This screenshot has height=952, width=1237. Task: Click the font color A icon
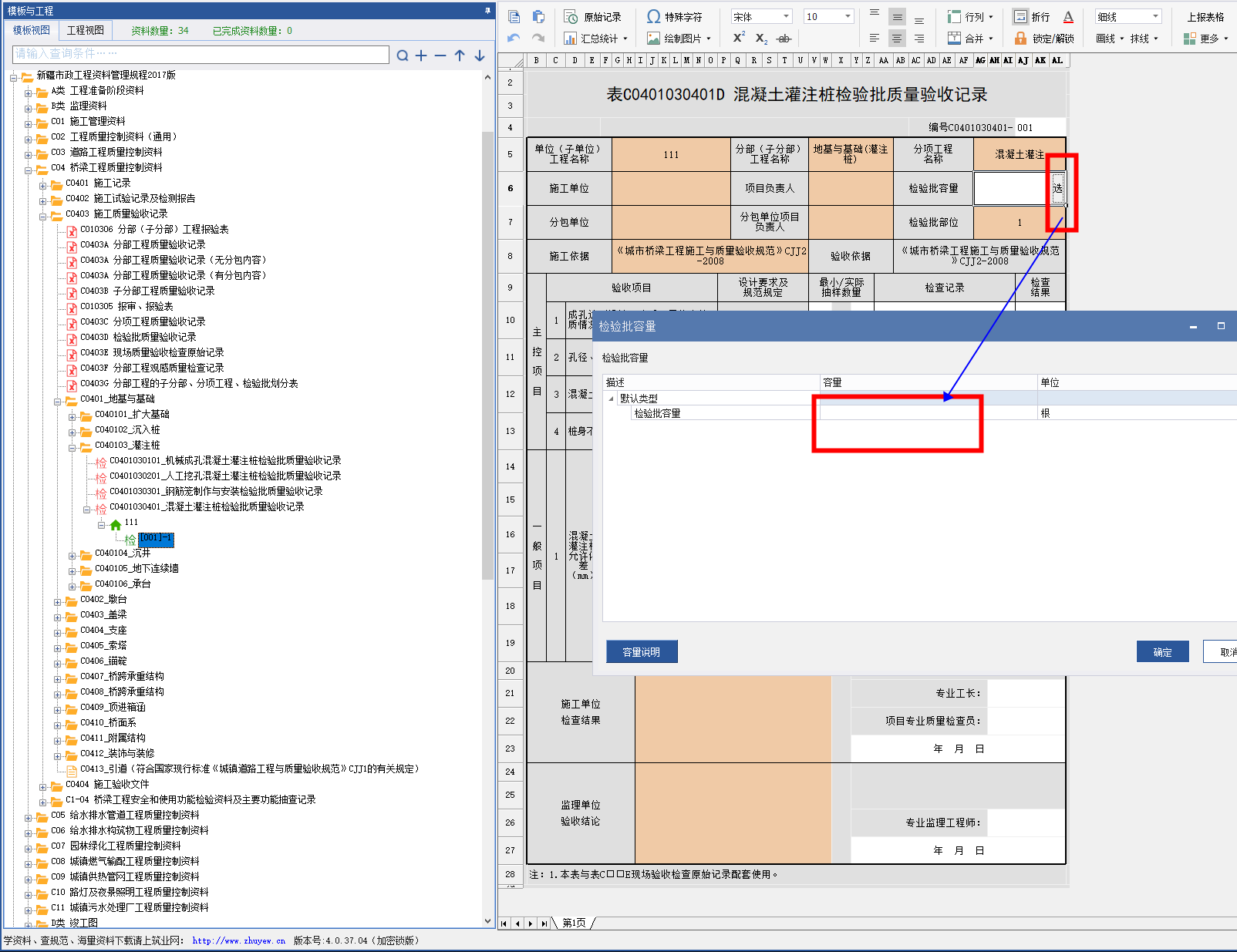(1068, 17)
